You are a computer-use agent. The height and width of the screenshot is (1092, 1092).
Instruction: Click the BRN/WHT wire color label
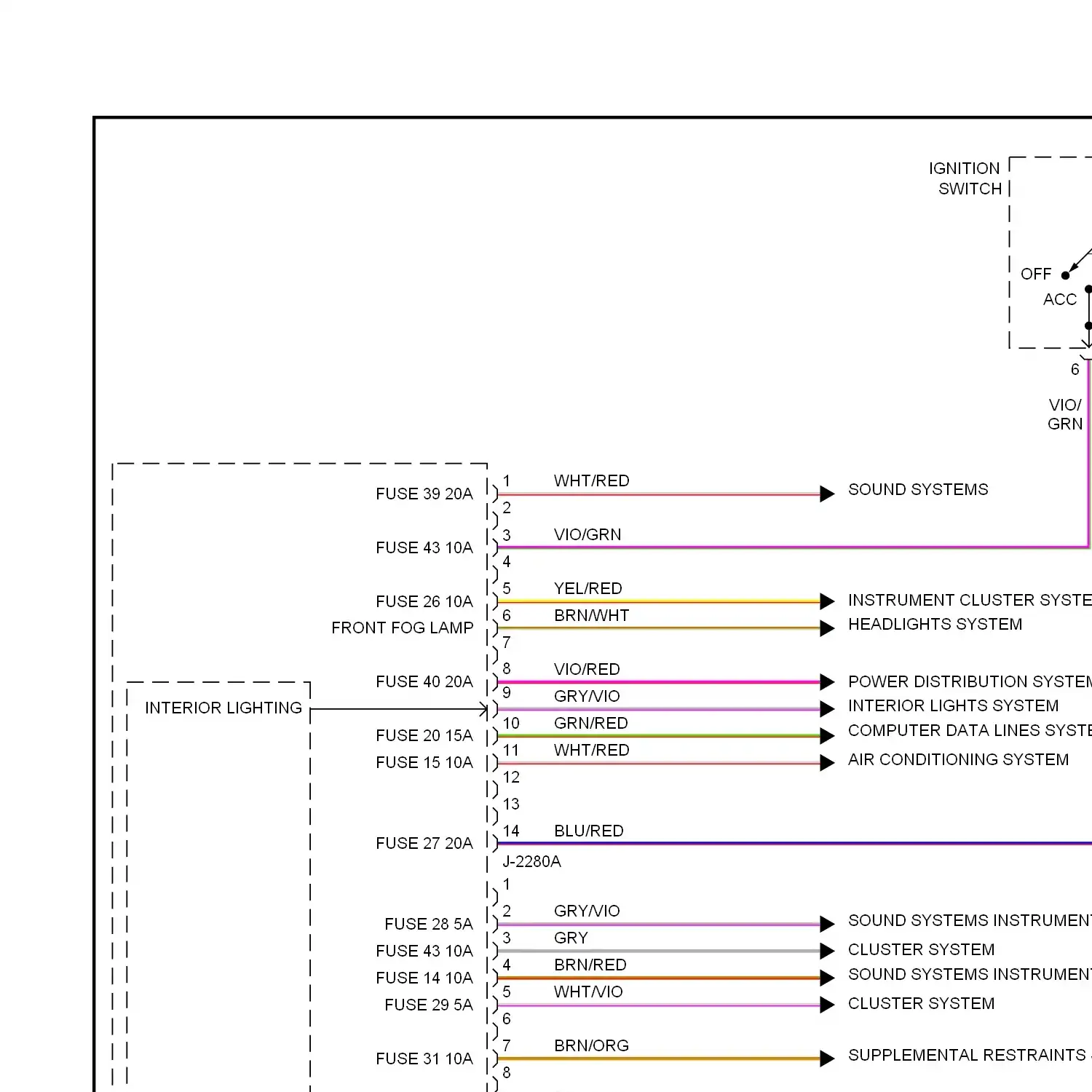pyautogui.click(x=591, y=615)
